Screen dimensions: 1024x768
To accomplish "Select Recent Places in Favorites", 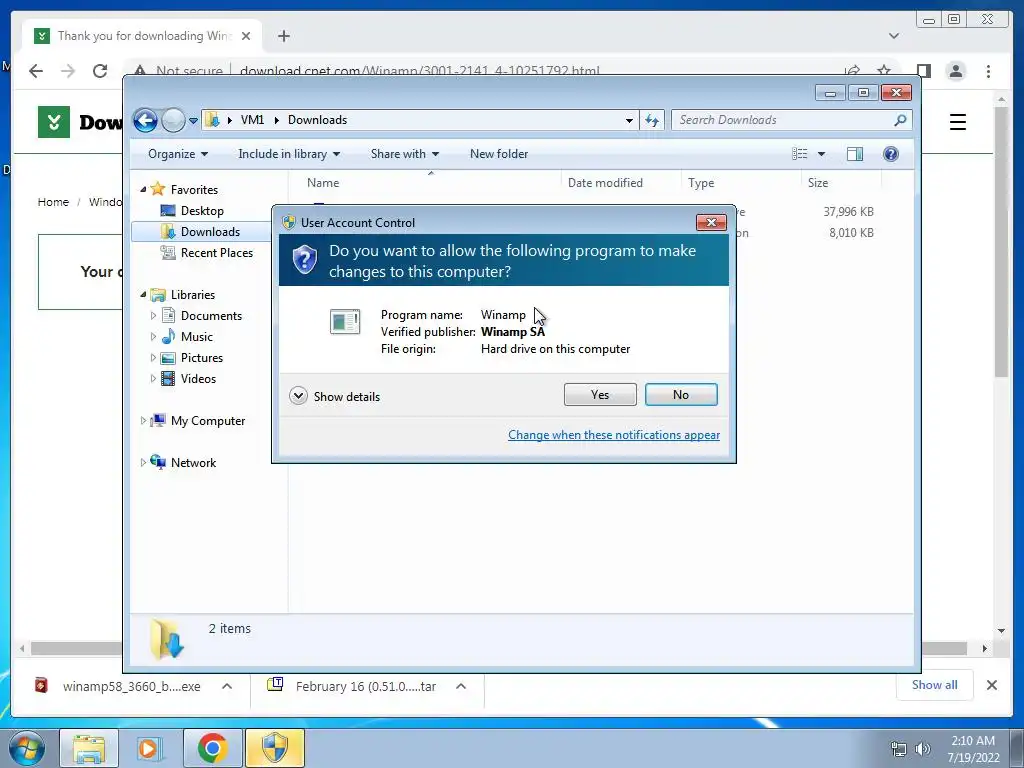I will pos(216,253).
